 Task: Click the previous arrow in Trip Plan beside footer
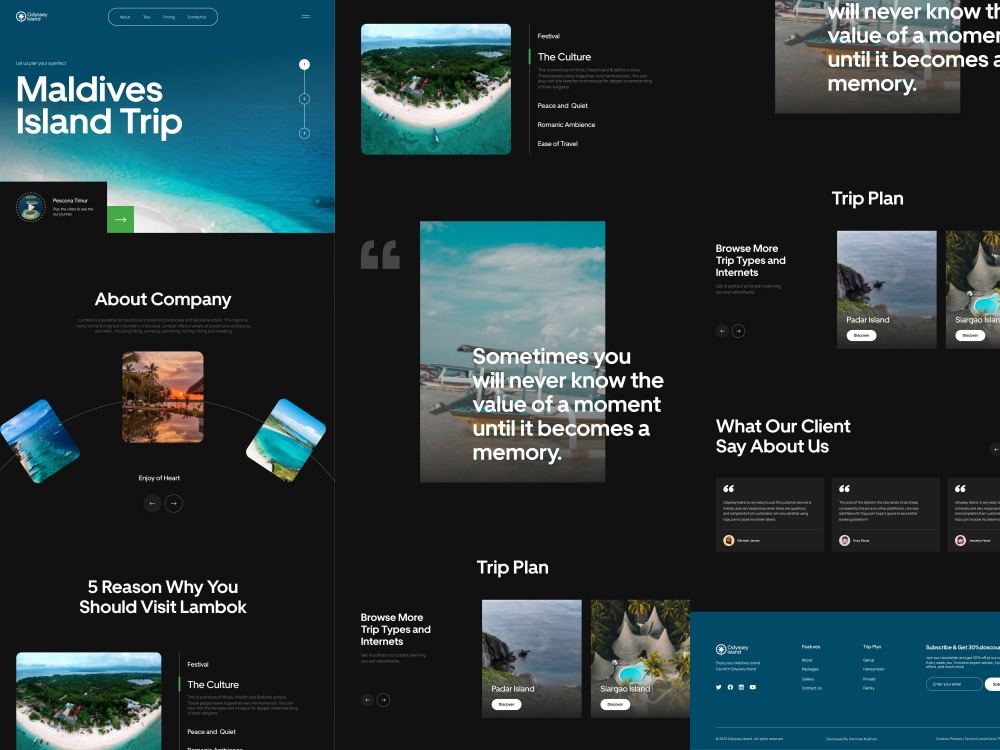(x=367, y=700)
